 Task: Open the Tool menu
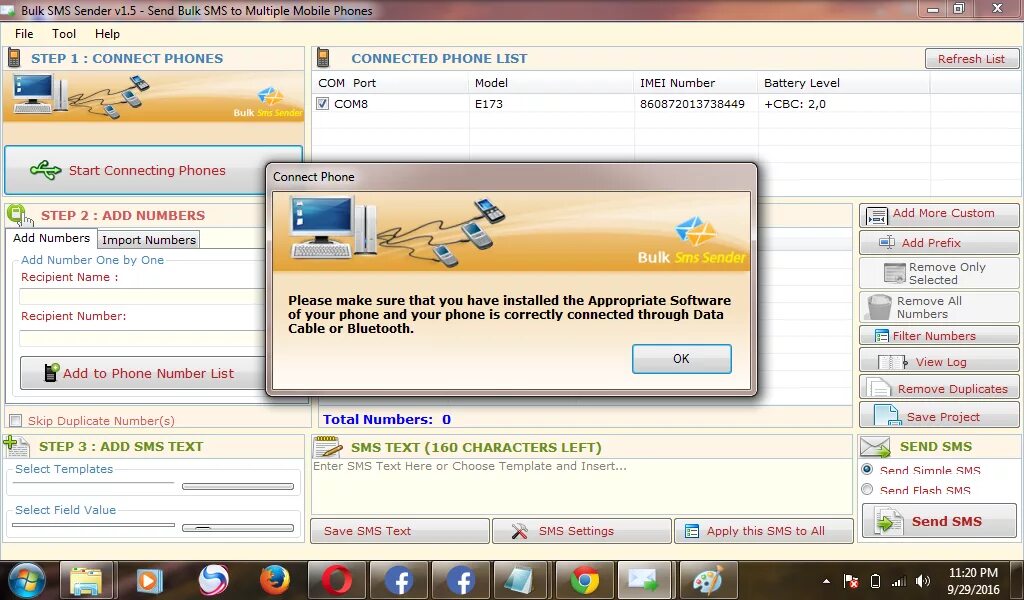64,34
